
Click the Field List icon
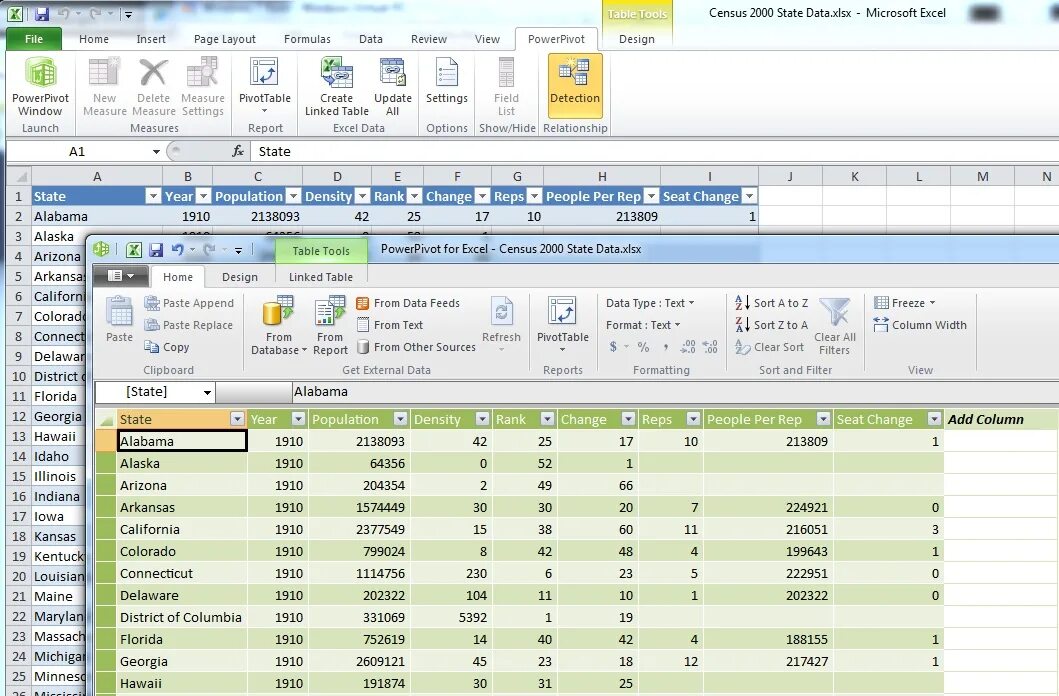(x=507, y=73)
